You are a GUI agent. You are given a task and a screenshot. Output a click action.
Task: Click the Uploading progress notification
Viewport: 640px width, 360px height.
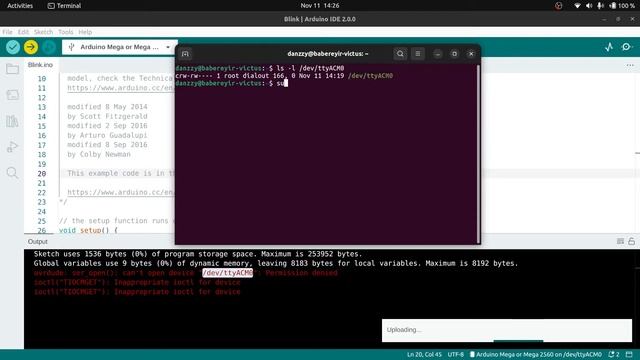coord(507,330)
